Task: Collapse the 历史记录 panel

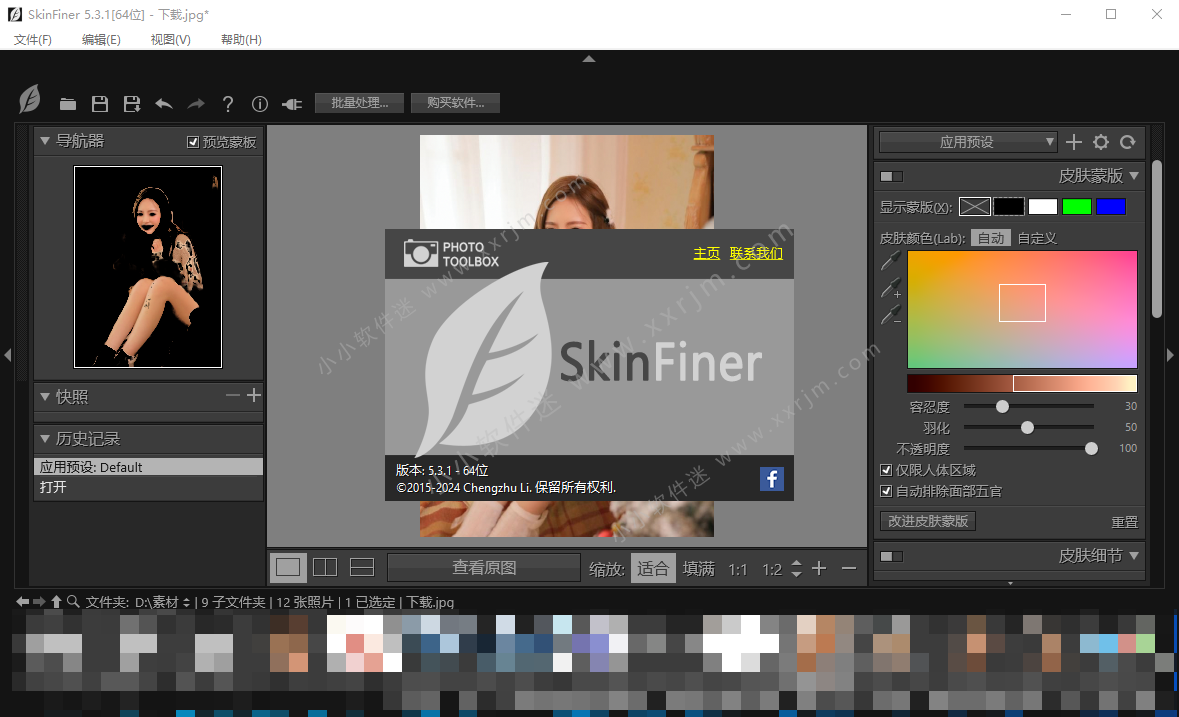Action: point(45,438)
